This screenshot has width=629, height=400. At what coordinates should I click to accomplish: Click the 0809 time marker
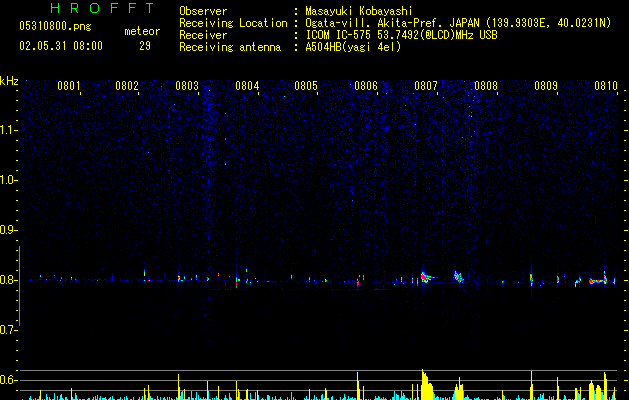coord(546,86)
